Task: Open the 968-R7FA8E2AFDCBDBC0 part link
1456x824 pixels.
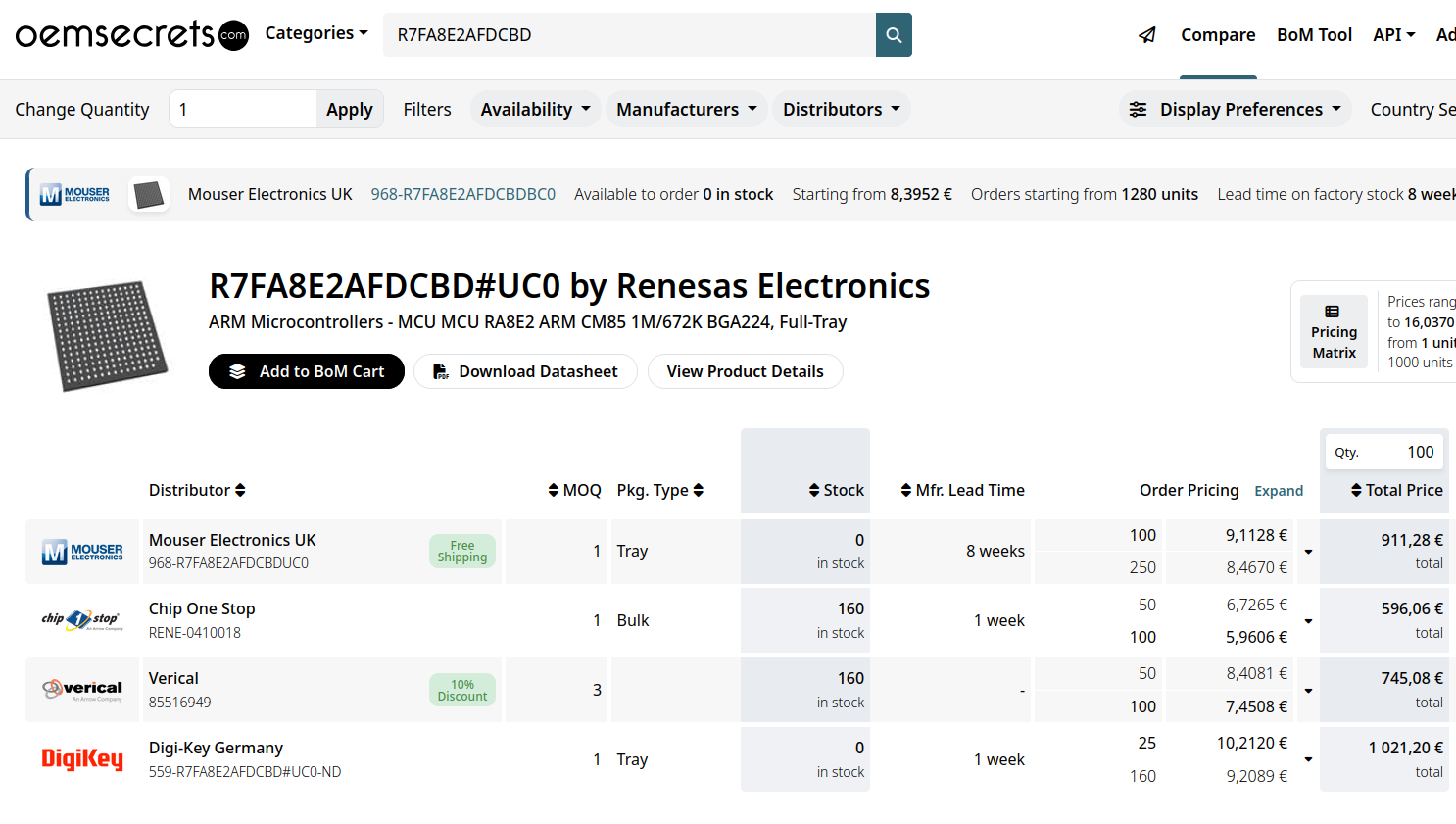Action: click(462, 194)
